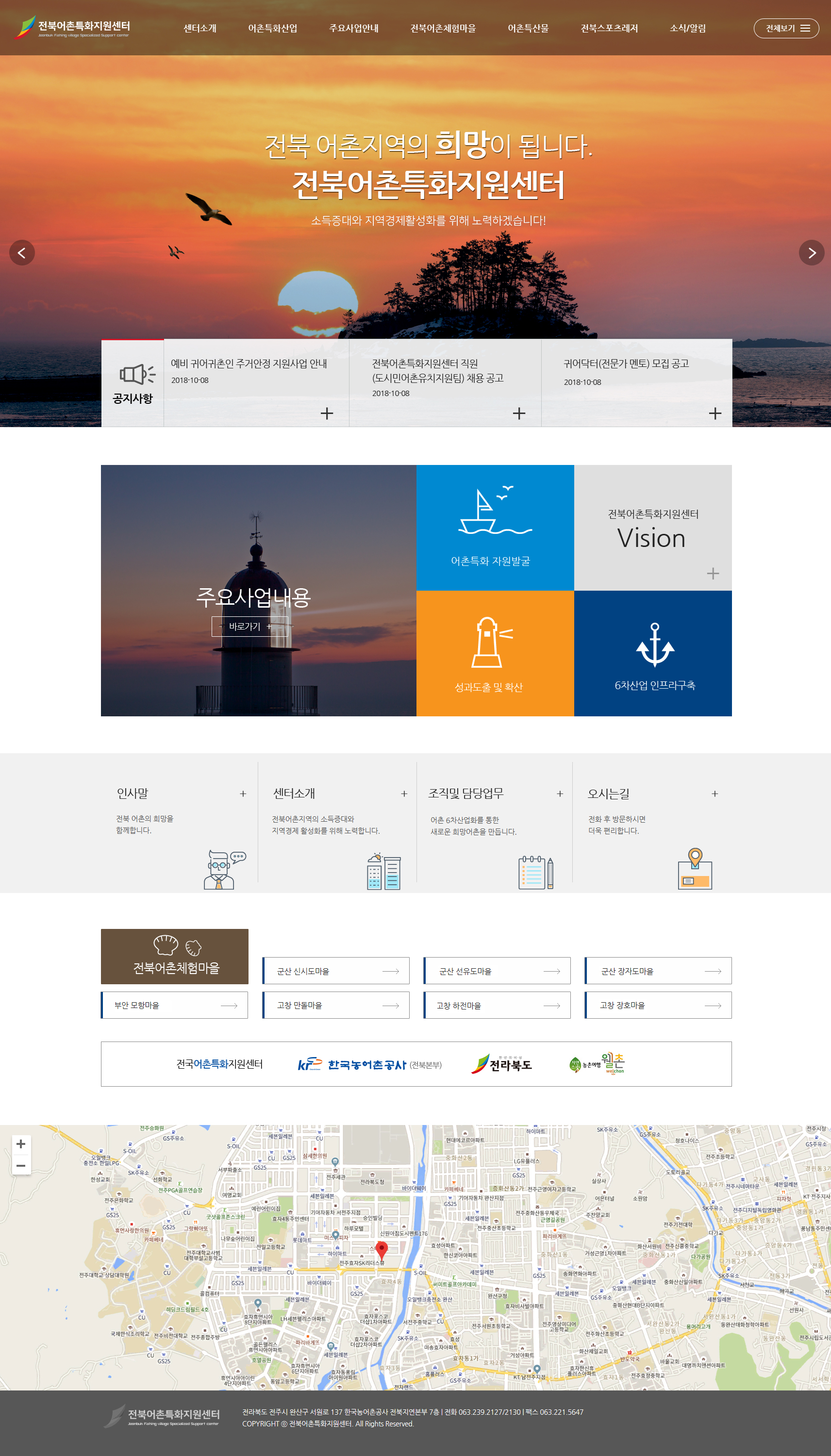Open the 전체보기 full menu

point(786,29)
